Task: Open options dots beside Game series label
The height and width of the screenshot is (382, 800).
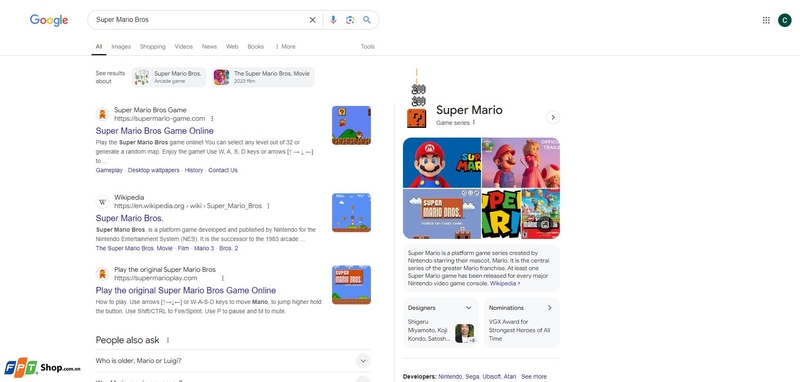Action: (474, 122)
